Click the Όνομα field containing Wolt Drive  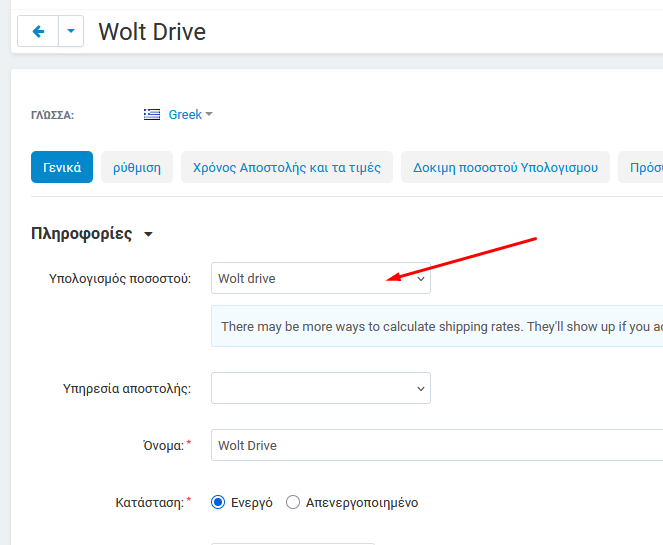tap(437, 445)
